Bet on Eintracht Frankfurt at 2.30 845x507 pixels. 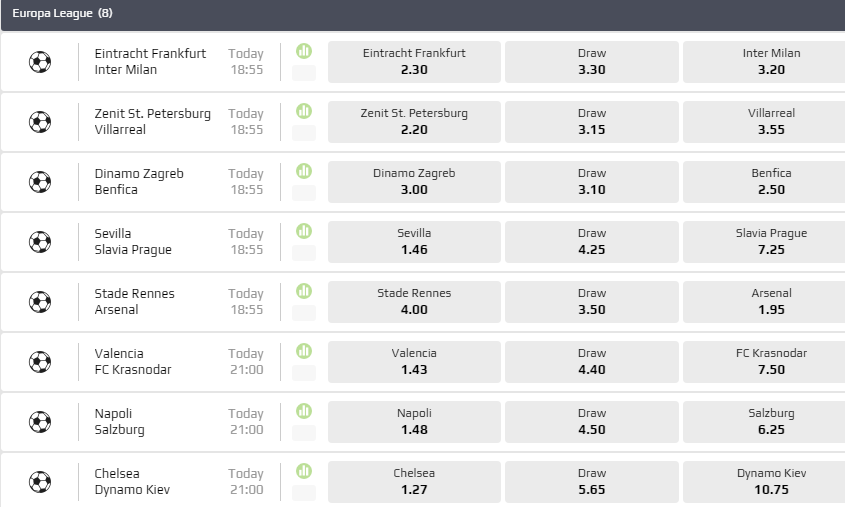click(414, 62)
